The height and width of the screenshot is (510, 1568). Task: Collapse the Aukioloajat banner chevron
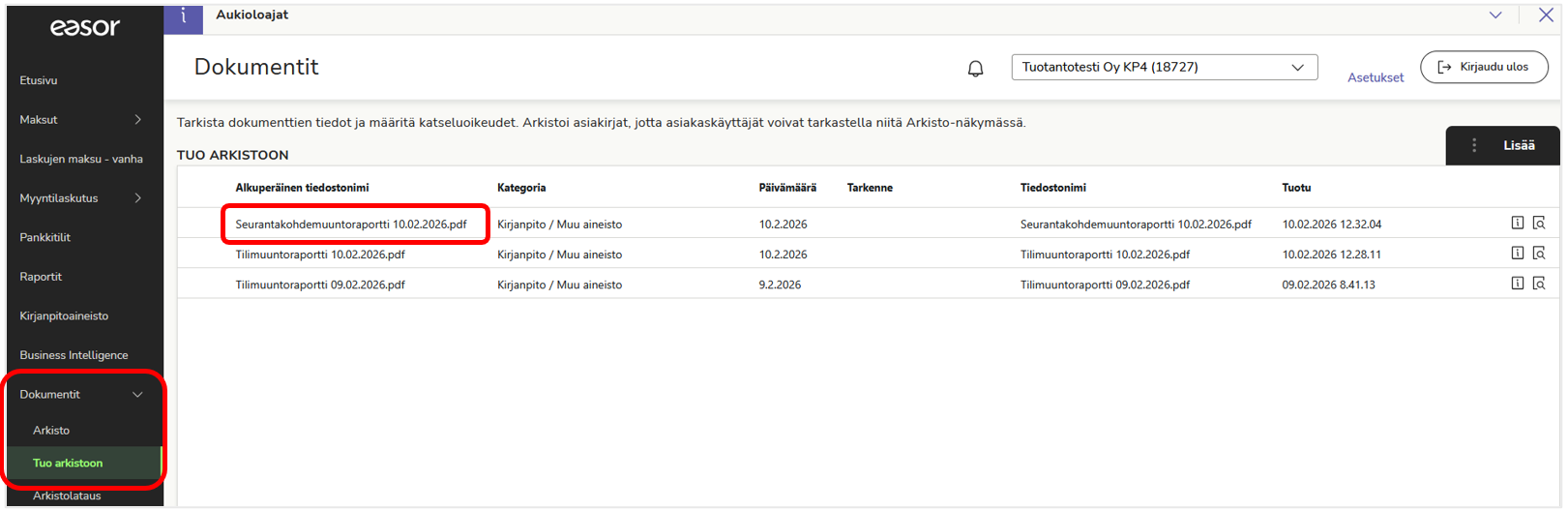click(x=1495, y=15)
